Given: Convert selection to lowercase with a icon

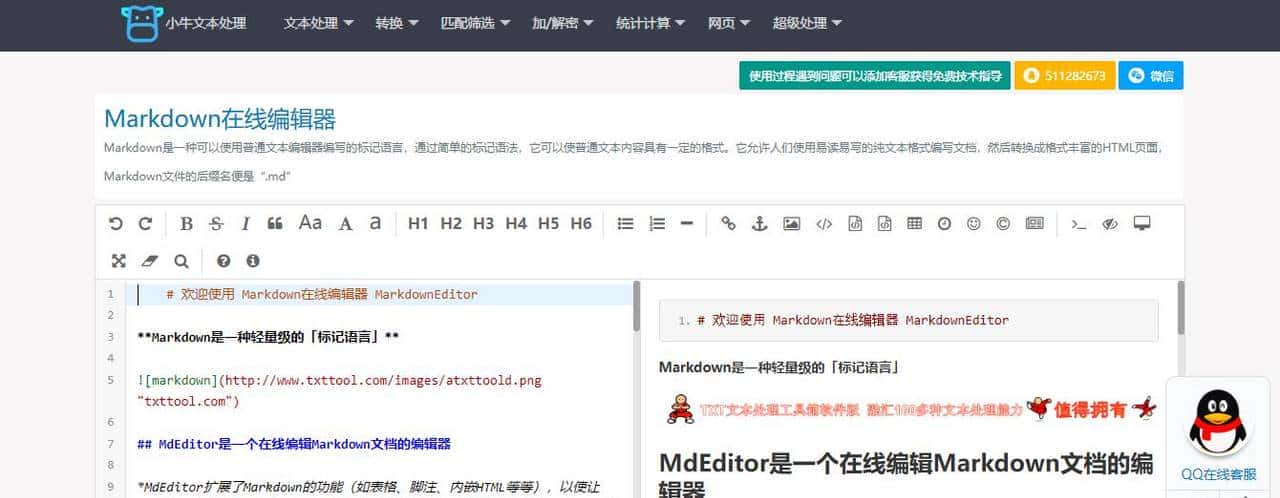Looking at the screenshot, I should [x=375, y=223].
